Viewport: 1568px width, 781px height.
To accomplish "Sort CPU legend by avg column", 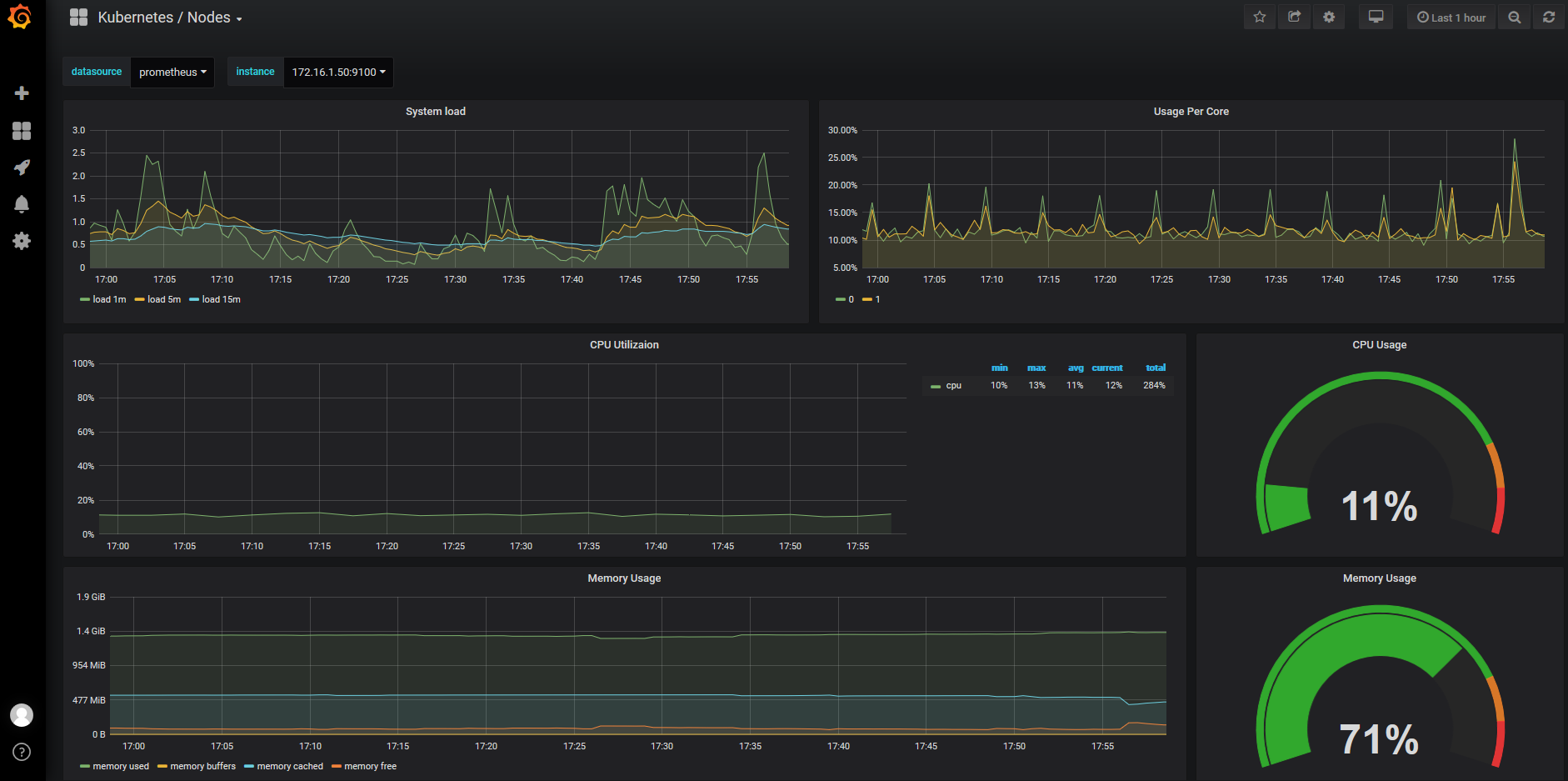I will (1076, 368).
